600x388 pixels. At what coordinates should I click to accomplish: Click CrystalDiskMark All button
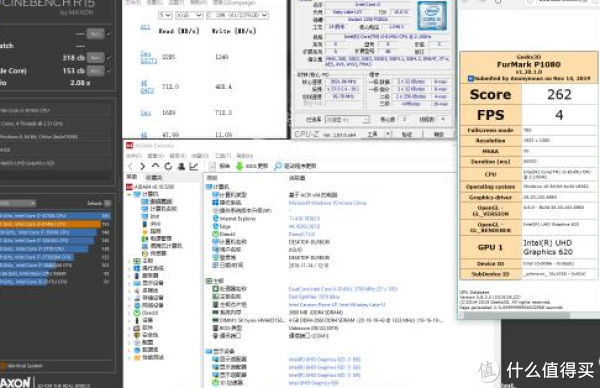145,27
